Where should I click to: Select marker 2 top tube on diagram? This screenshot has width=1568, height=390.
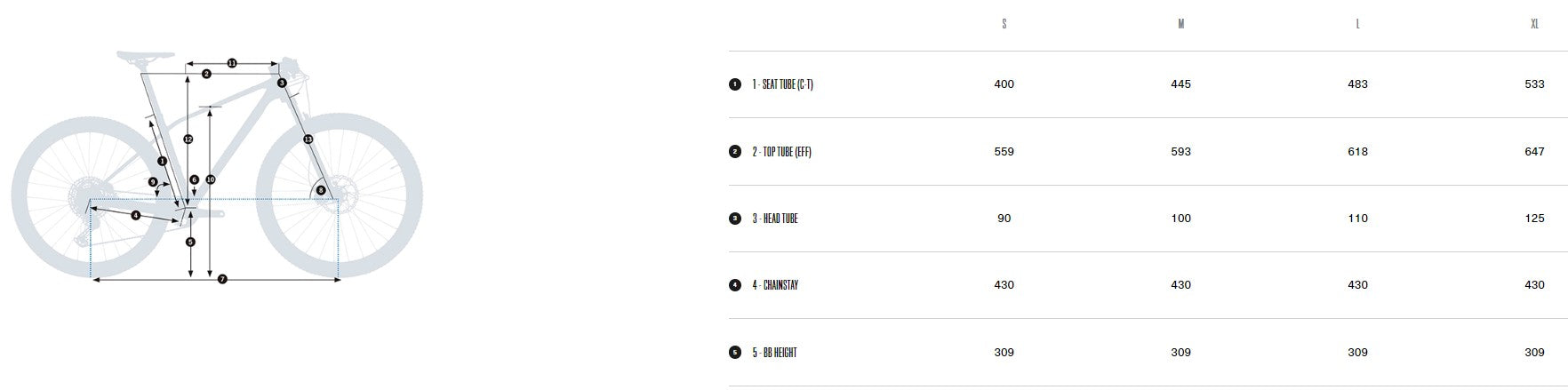(x=206, y=74)
